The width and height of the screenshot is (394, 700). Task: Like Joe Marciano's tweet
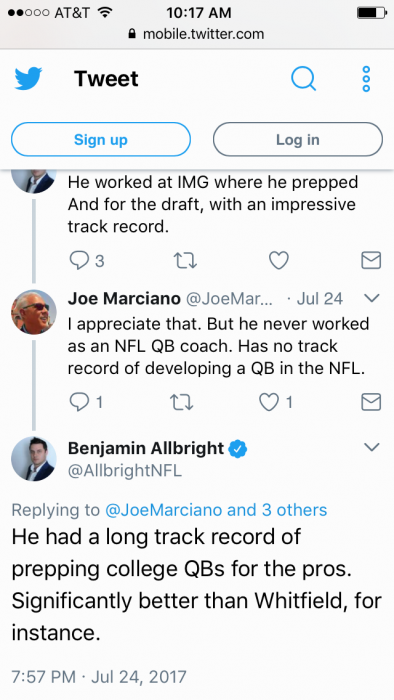tap(276, 402)
